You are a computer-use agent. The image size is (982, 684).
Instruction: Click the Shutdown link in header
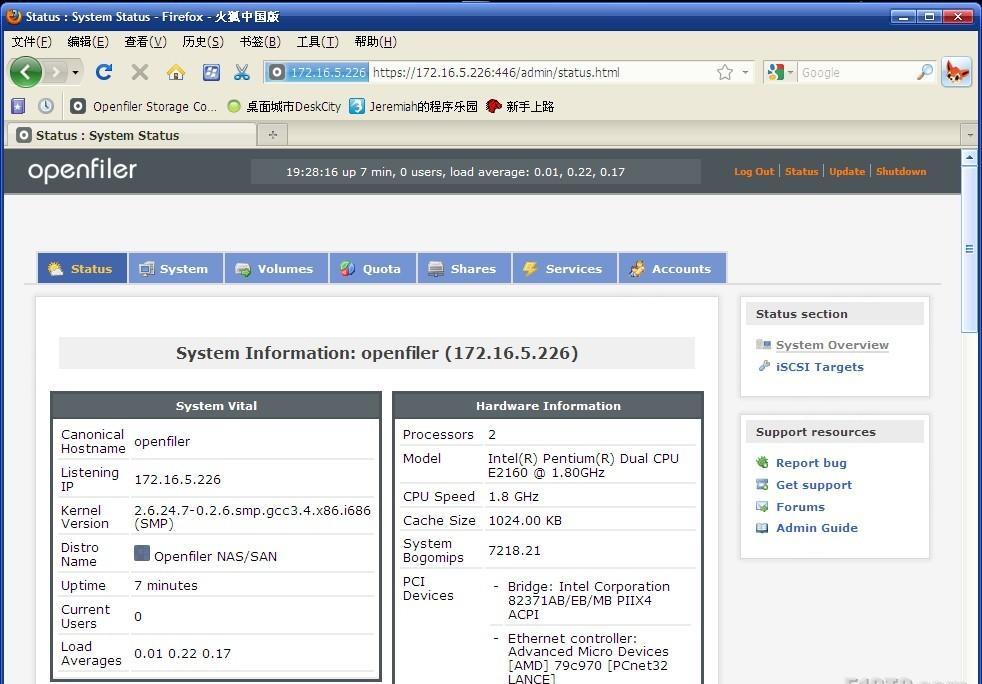pyautogui.click(x=901, y=172)
